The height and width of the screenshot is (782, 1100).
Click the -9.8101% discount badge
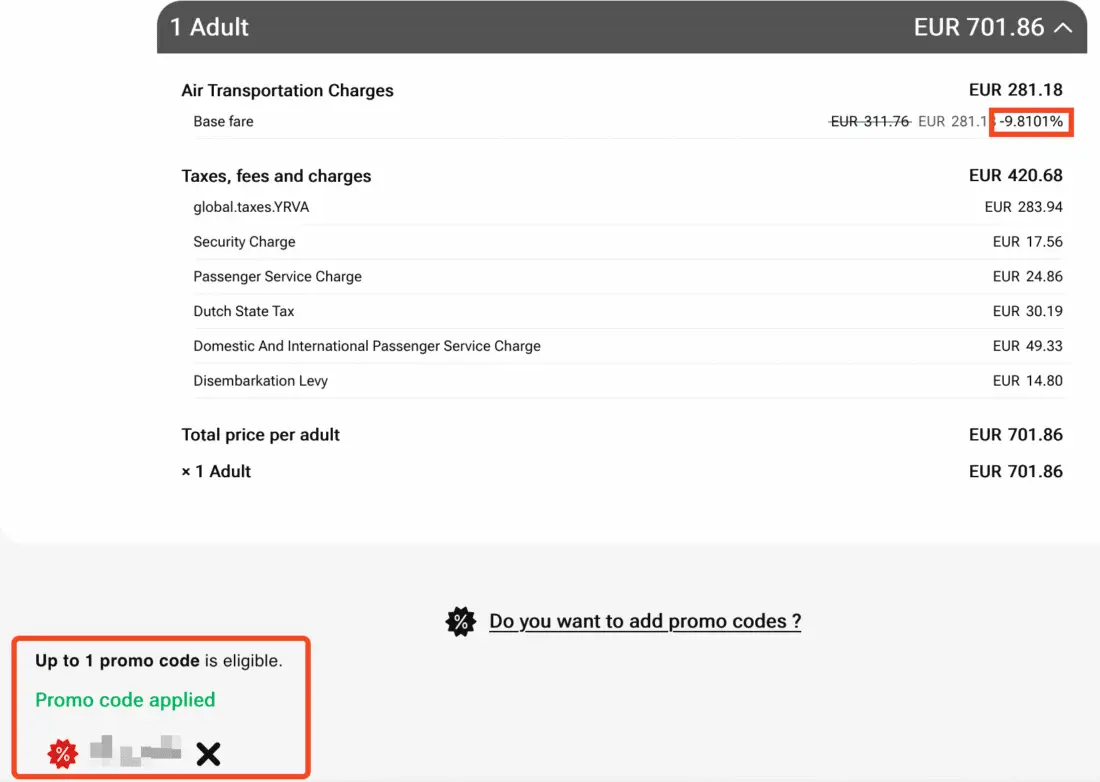[1031, 122]
